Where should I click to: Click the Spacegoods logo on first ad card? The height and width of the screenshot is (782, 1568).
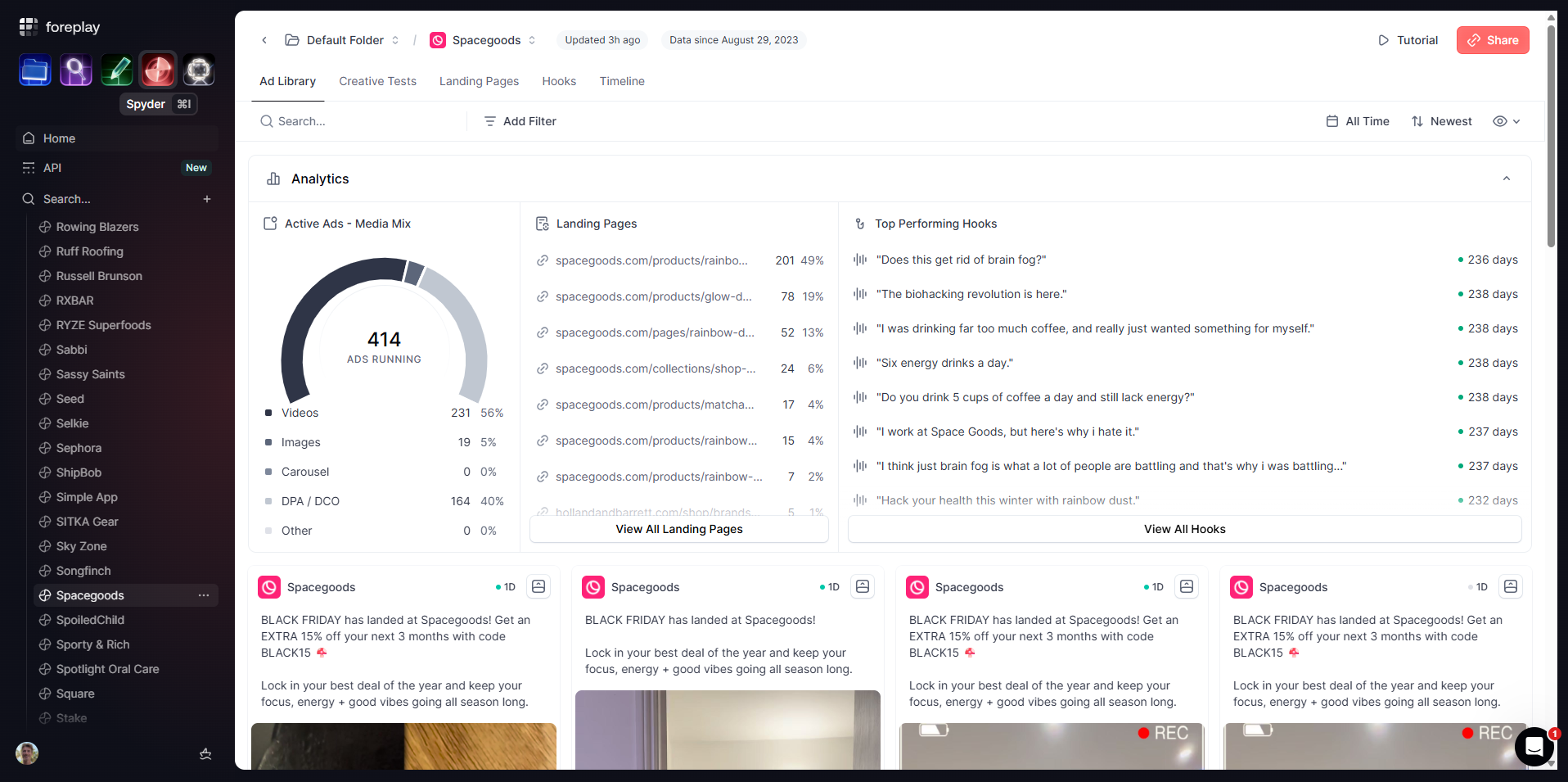[x=269, y=587]
